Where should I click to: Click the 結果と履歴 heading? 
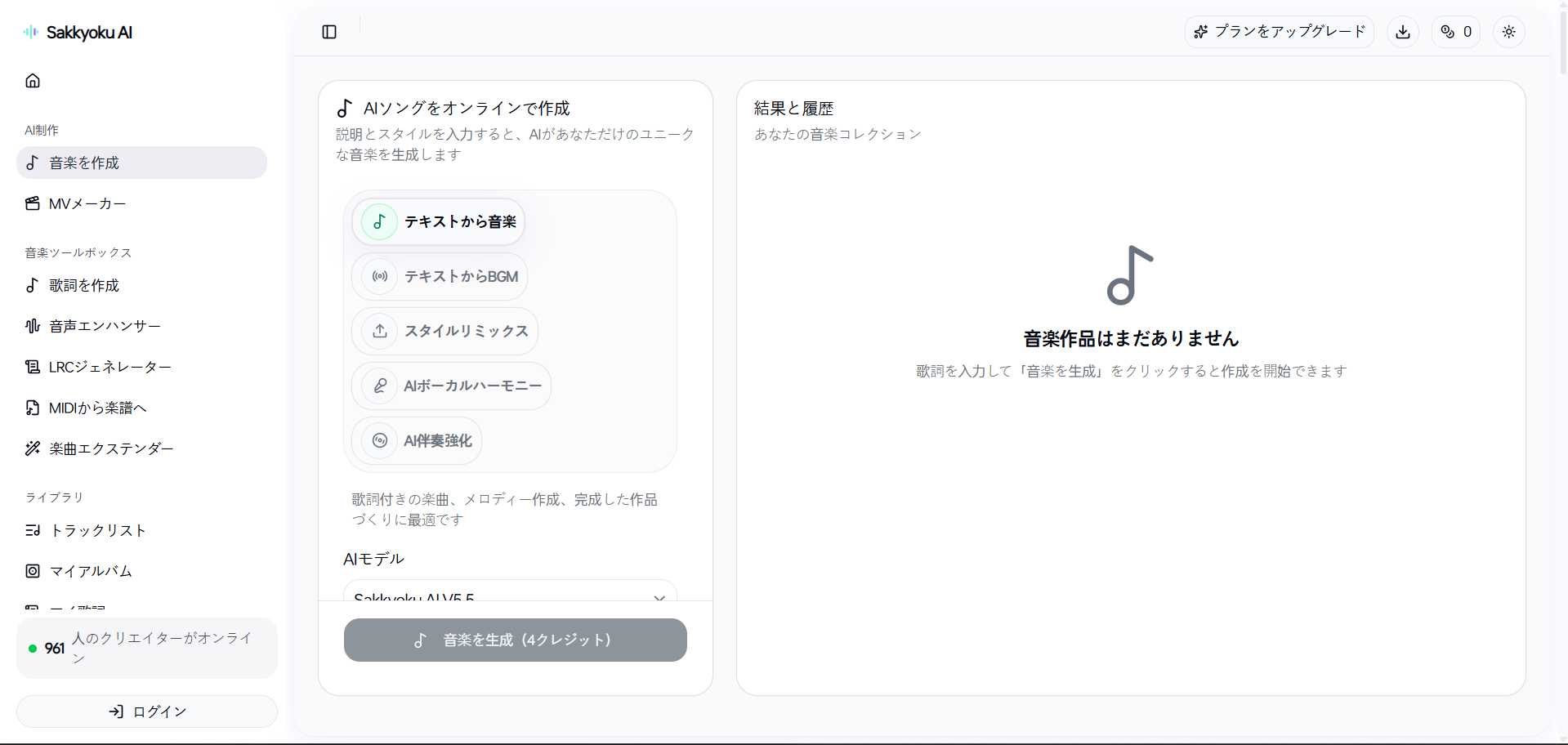(793, 108)
